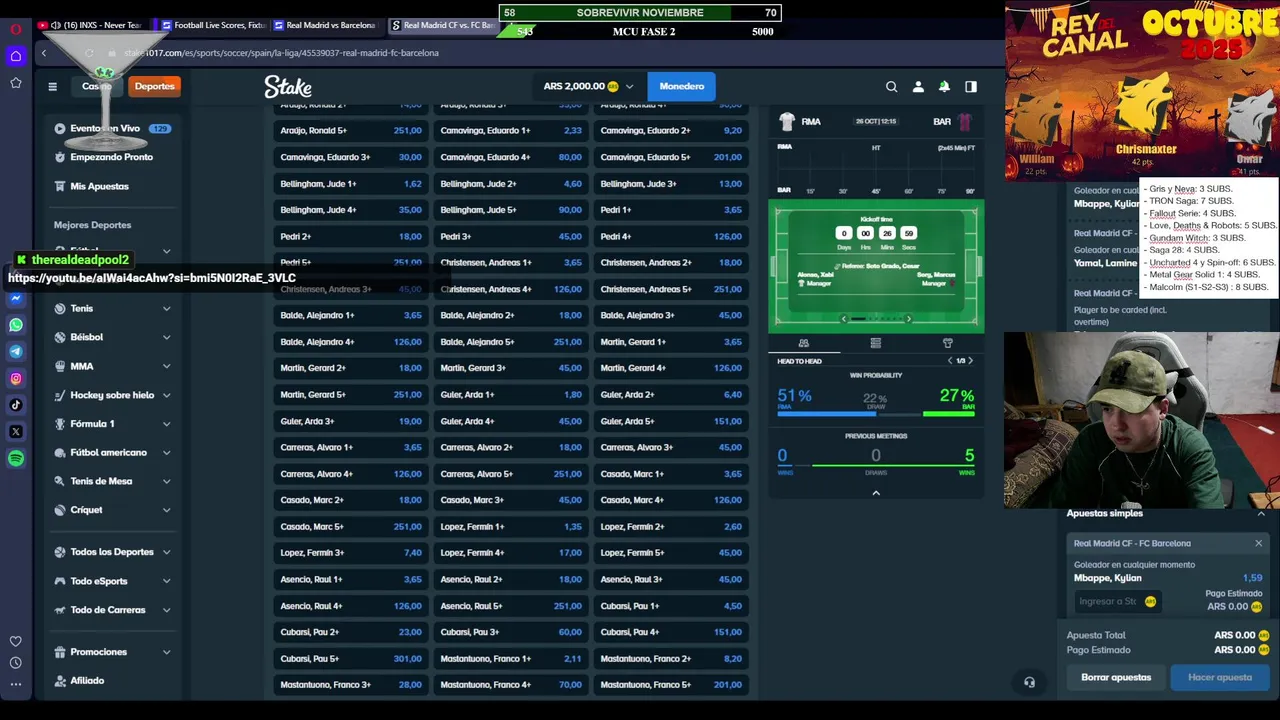Go to next Head to Head page

pos(970,361)
